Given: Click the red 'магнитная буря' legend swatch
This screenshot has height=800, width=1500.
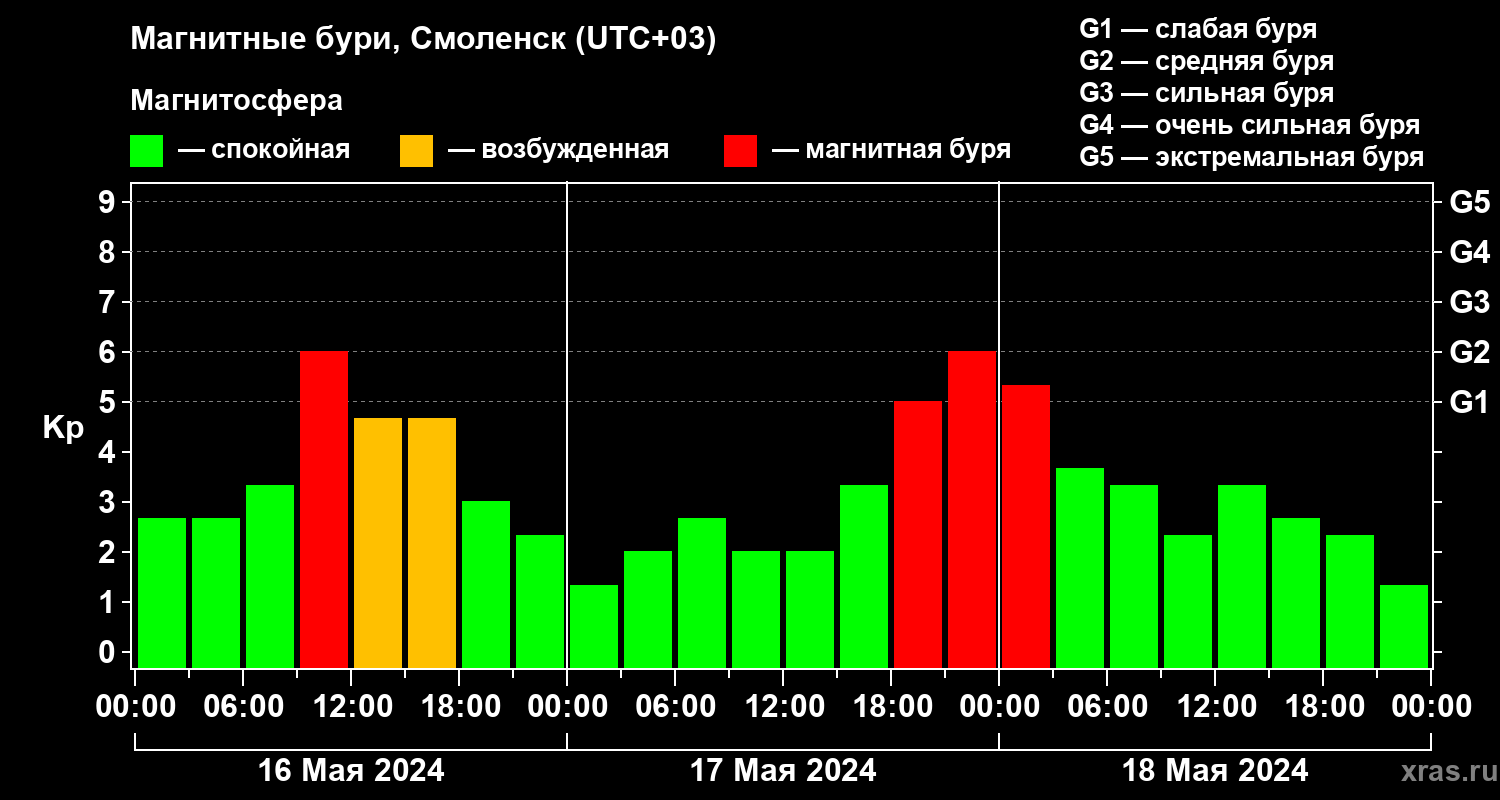Looking at the screenshot, I should 740,151.
